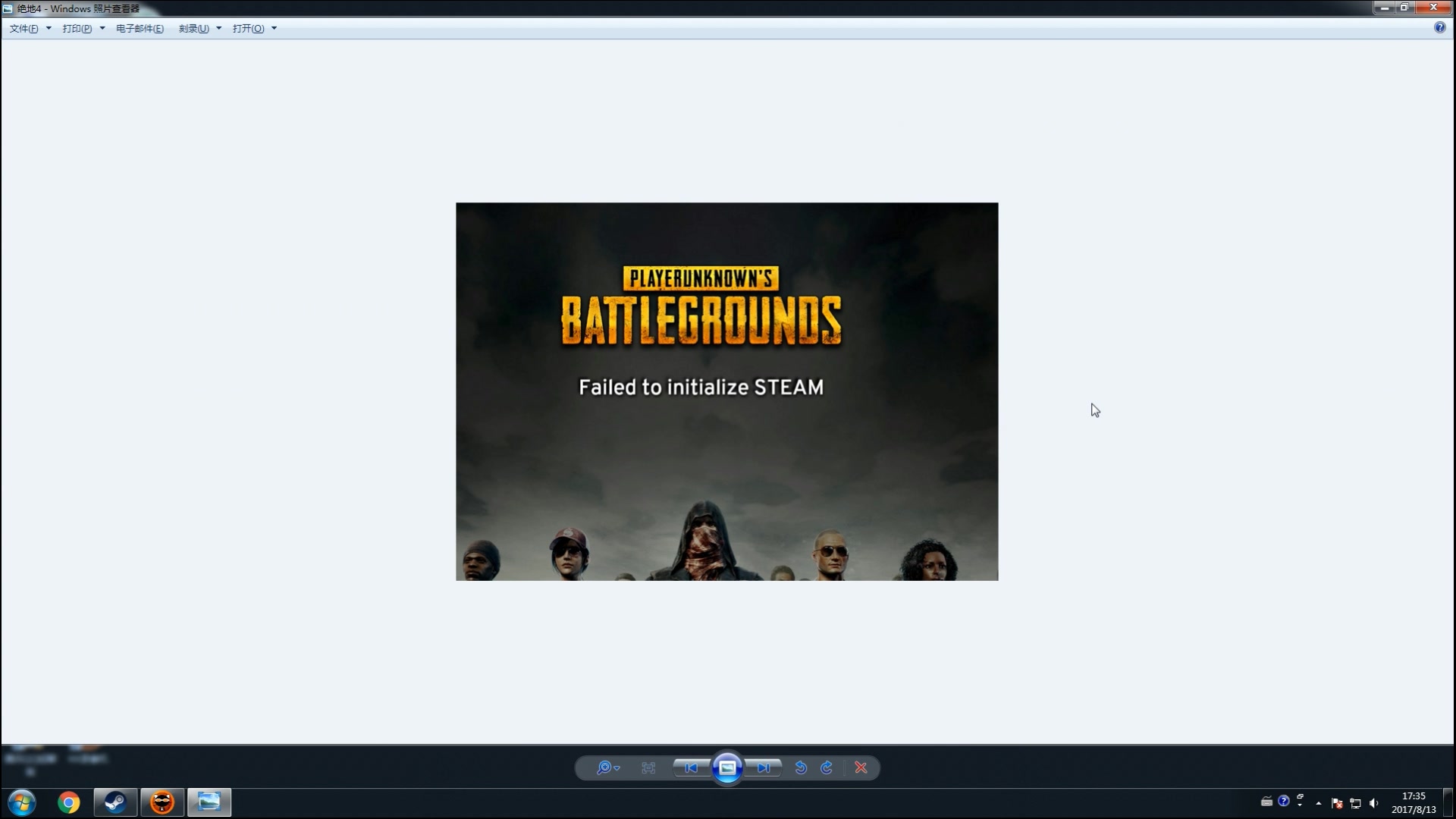Open the 打开(O) menu

pyautogui.click(x=249, y=29)
